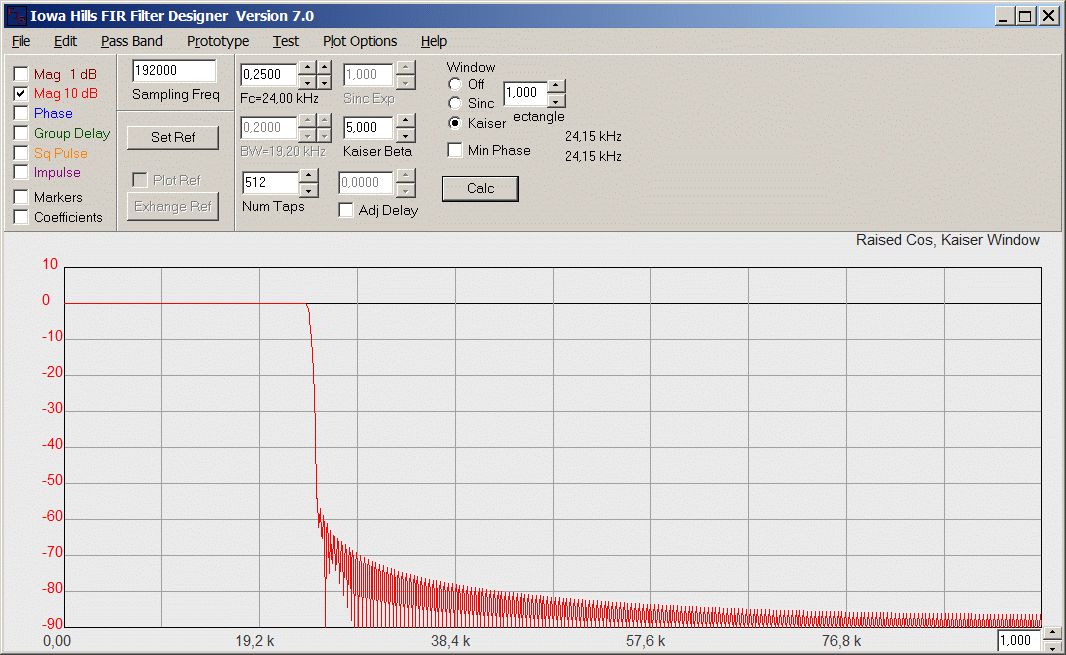Click the up arrow of the plot scale spinner
This screenshot has width=1066, height=655.
click(x=1051, y=633)
